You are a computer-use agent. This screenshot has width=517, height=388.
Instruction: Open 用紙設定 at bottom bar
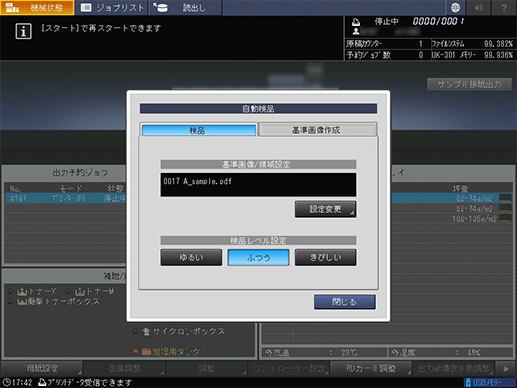[x=42, y=368]
